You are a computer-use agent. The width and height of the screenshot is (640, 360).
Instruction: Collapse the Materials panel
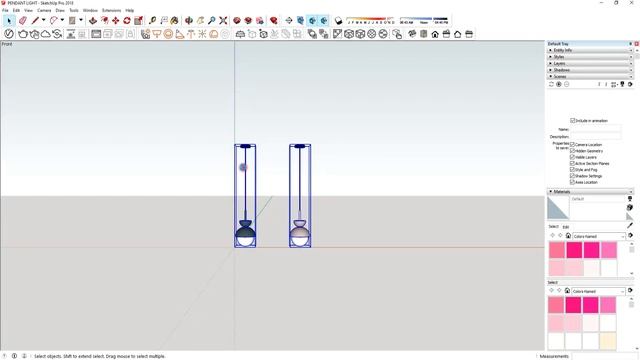click(x=590, y=191)
